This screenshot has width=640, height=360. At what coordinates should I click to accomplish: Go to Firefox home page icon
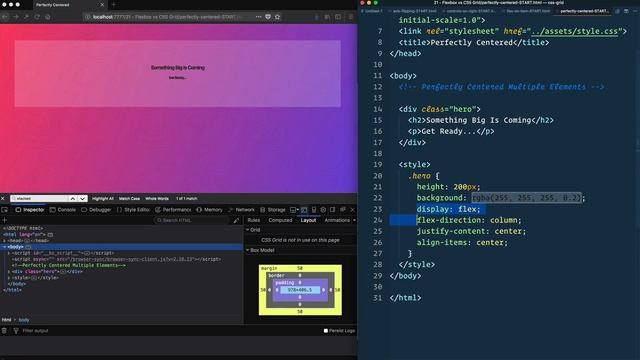click(48, 17)
